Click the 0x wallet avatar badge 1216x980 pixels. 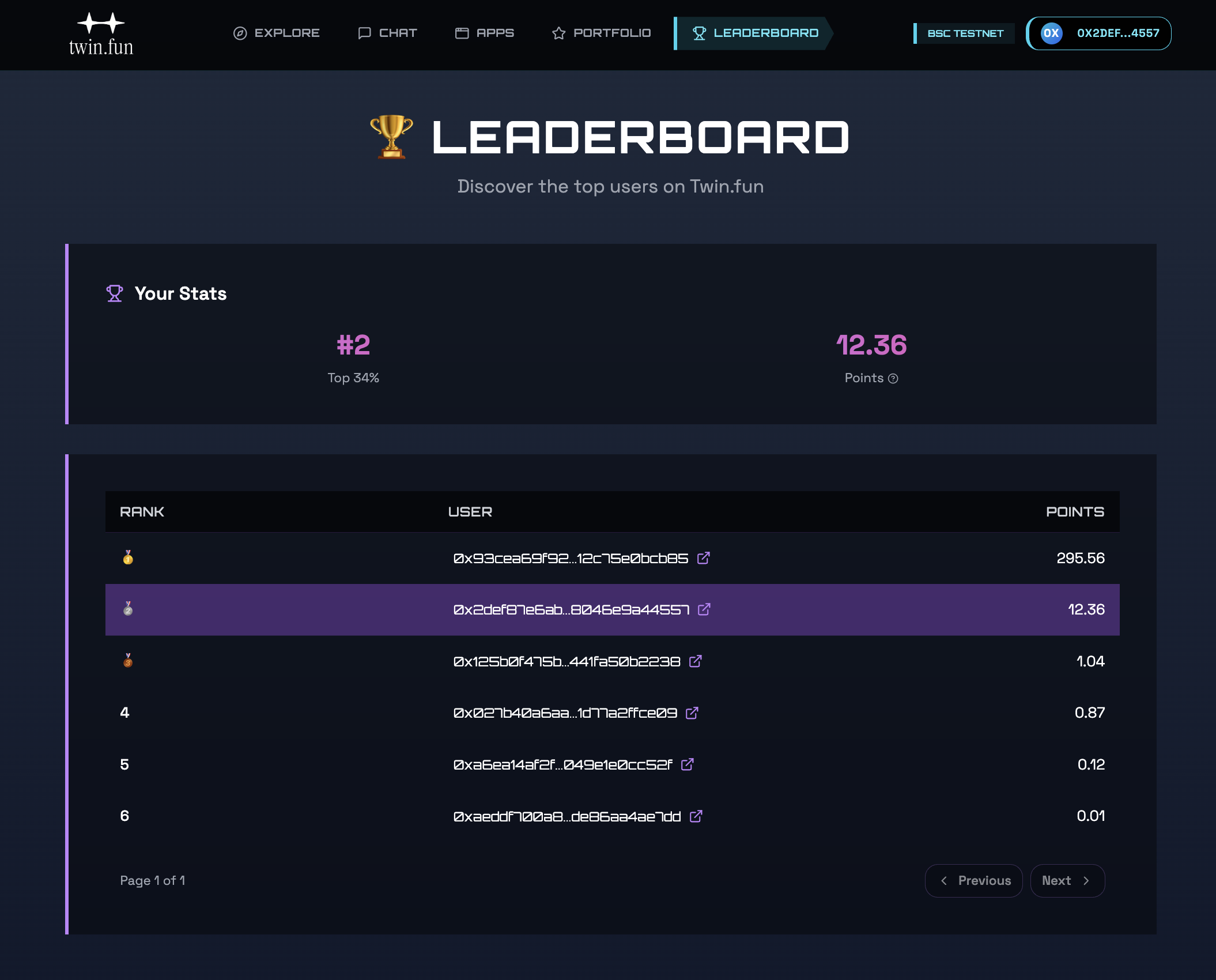tap(1051, 33)
